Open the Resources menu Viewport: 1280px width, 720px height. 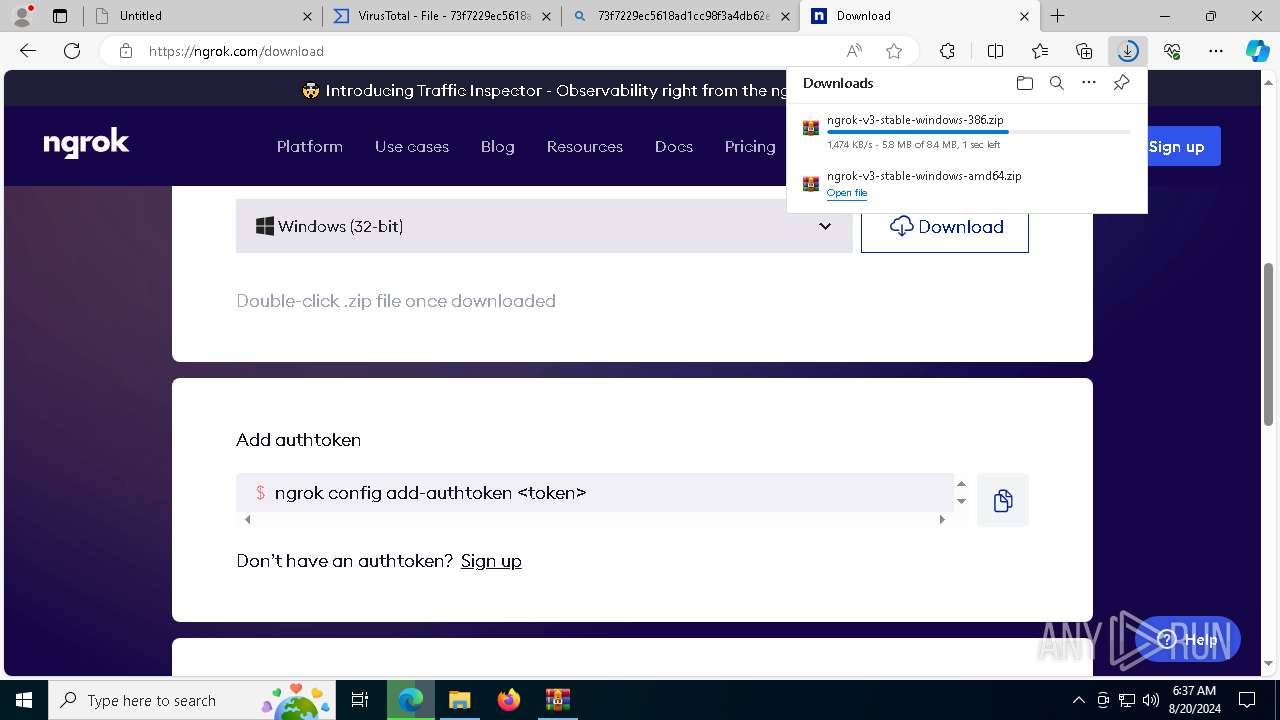585,146
